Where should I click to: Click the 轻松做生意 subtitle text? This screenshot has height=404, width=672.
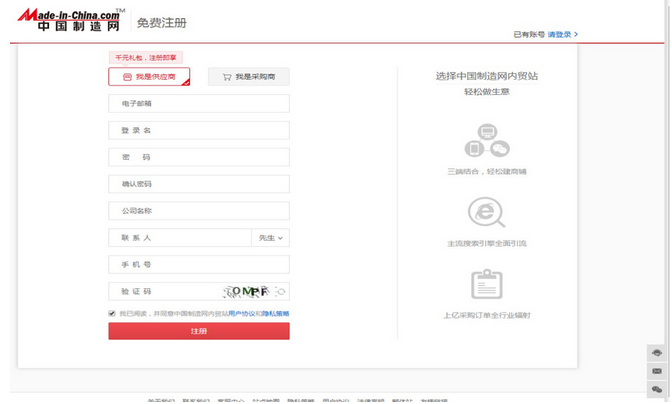click(x=487, y=92)
